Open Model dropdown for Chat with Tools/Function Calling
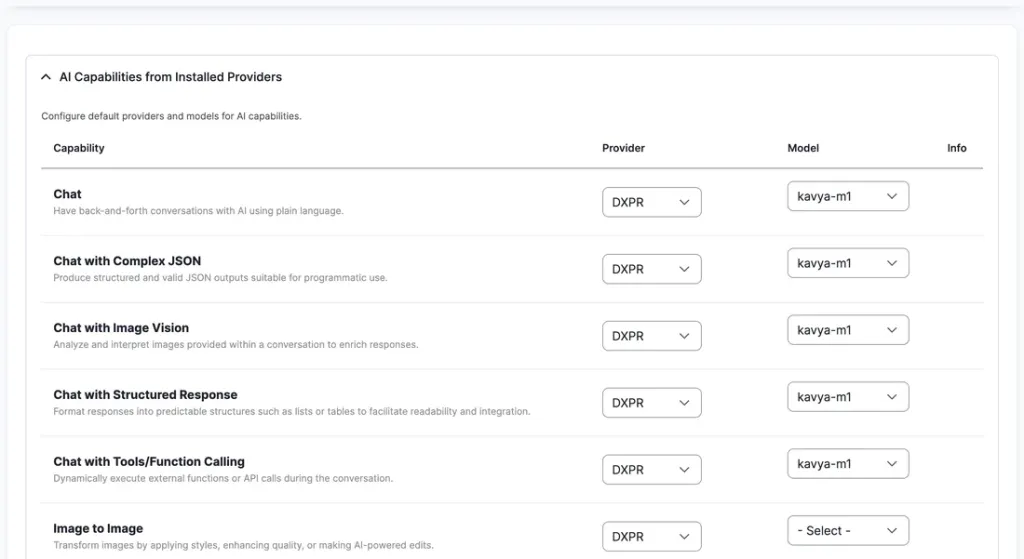The height and width of the screenshot is (559, 1024). 848,464
